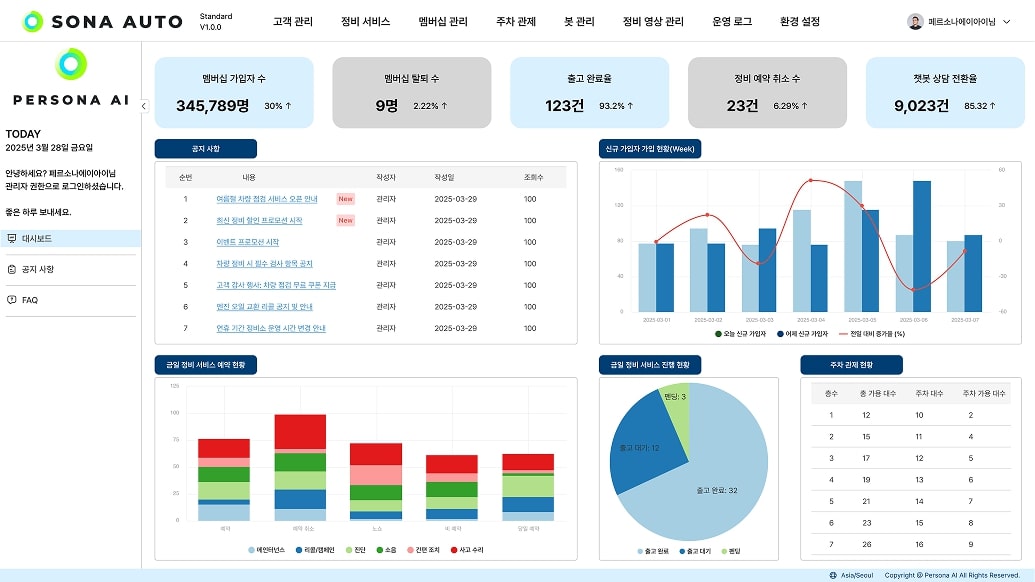1035x582 pixels.
Task: Collapse the left sidebar with the chevron
Action: click(x=143, y=106)
